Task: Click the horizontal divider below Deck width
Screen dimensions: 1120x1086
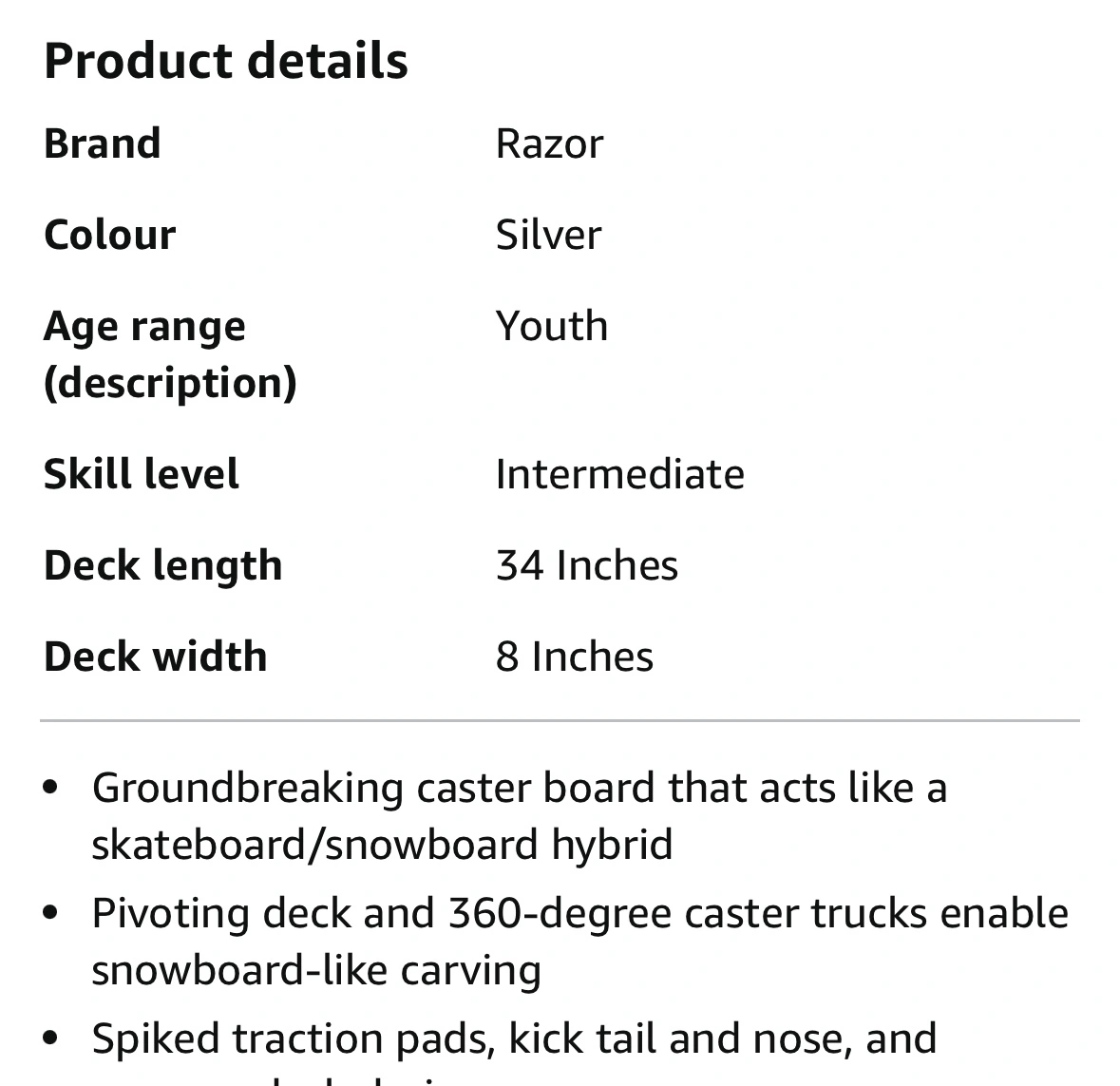Action: pos(560,721)
